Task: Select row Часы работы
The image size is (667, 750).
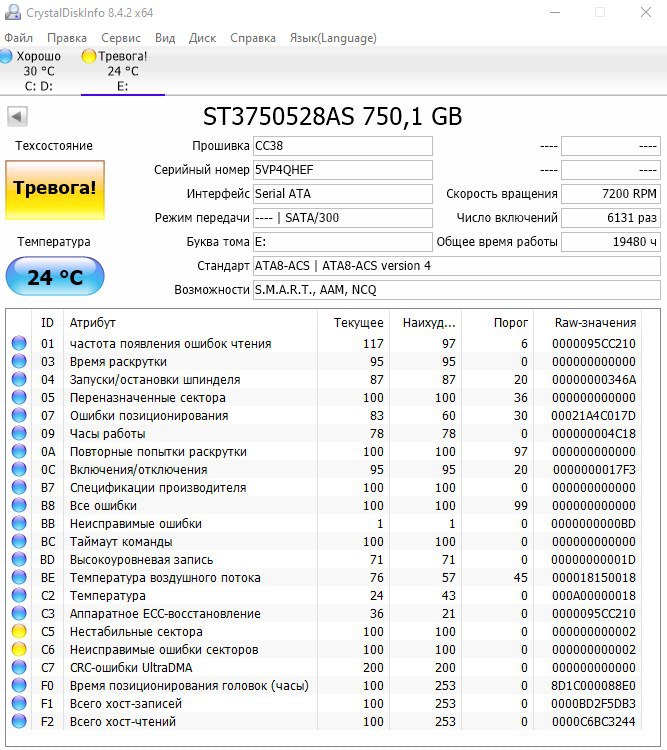Action: 324,433
